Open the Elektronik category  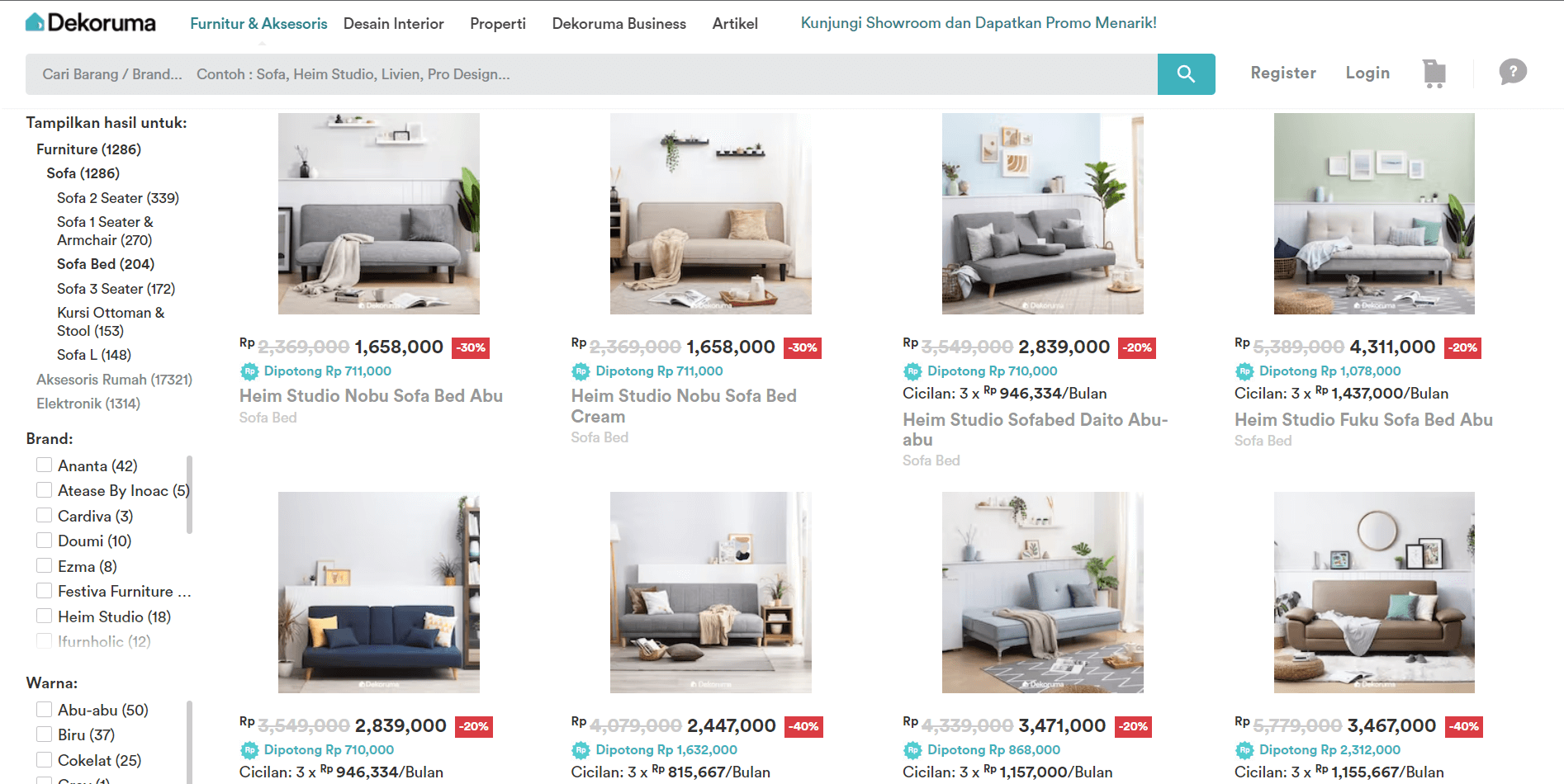click(88, 404)
